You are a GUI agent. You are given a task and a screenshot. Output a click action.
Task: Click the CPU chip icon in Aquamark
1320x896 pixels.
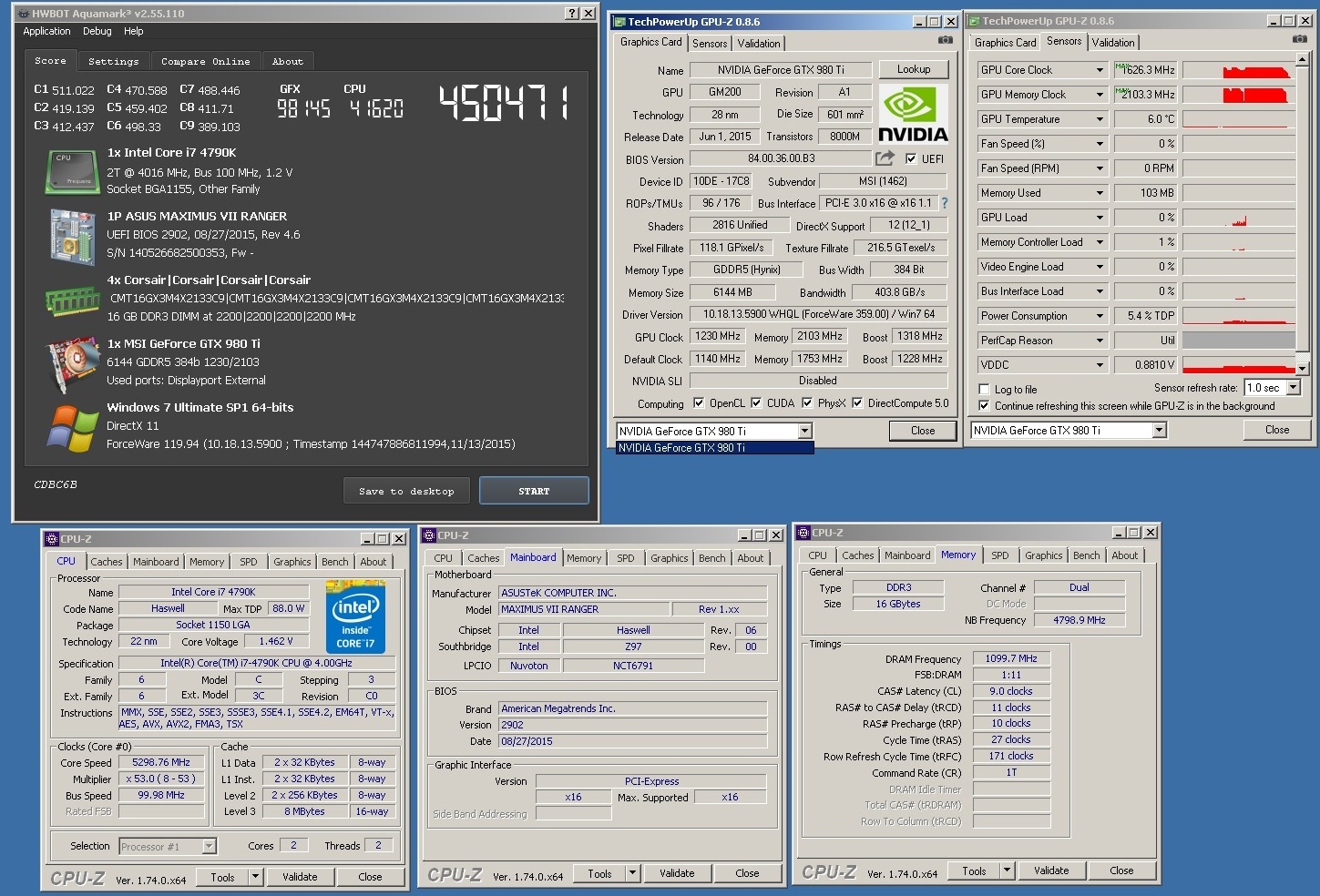point(72,172)
